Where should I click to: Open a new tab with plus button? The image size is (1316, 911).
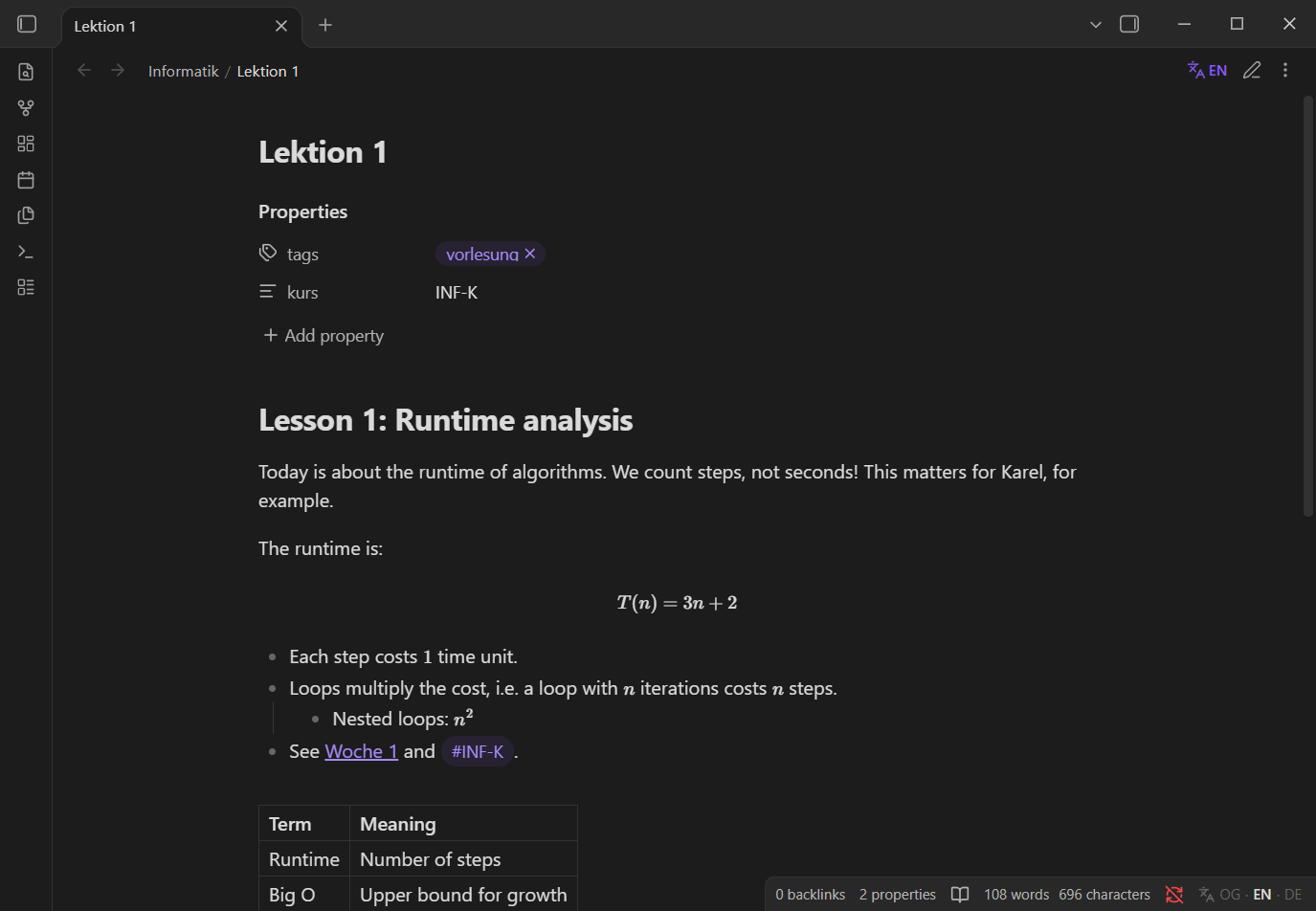(x=325, y=25)
